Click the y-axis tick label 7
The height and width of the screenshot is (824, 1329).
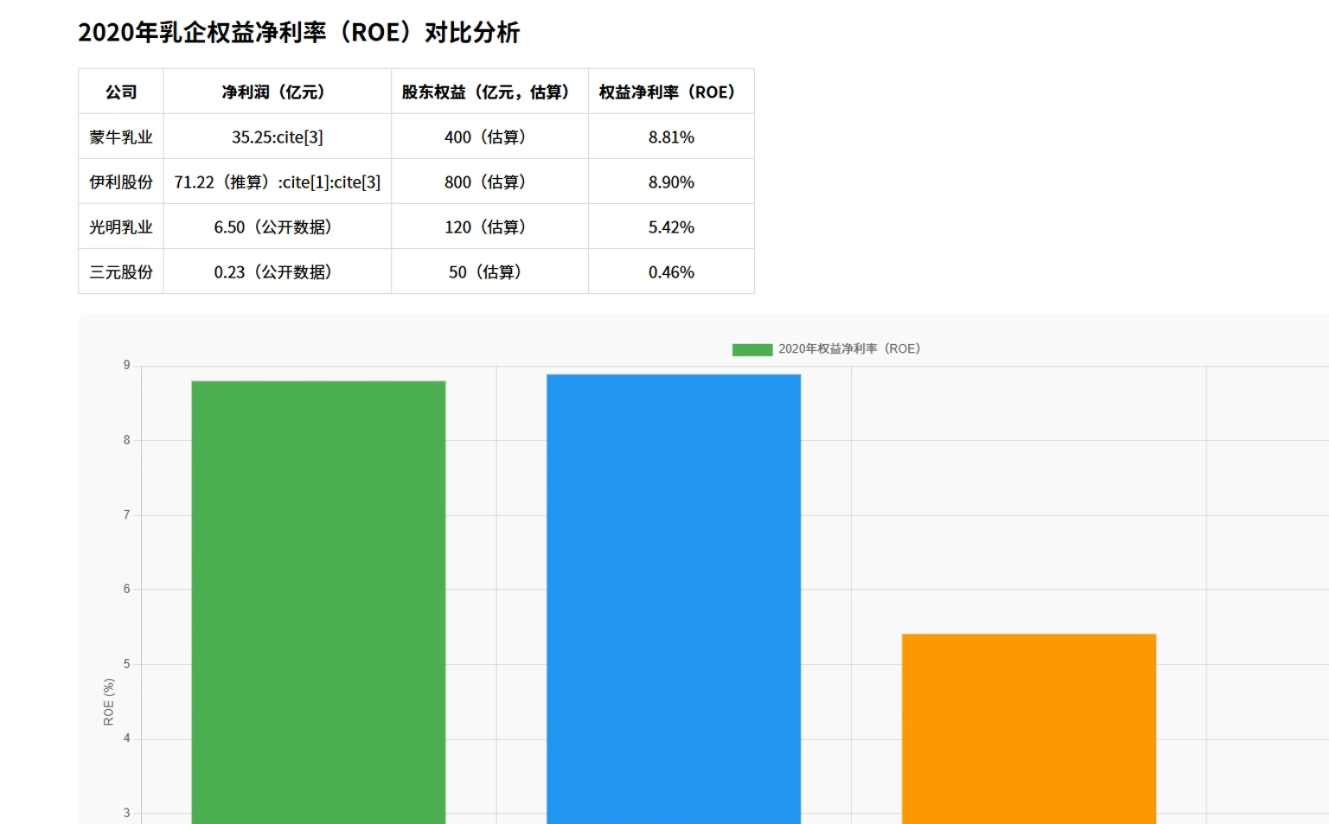pyautogui.click(x=127, y=515)
